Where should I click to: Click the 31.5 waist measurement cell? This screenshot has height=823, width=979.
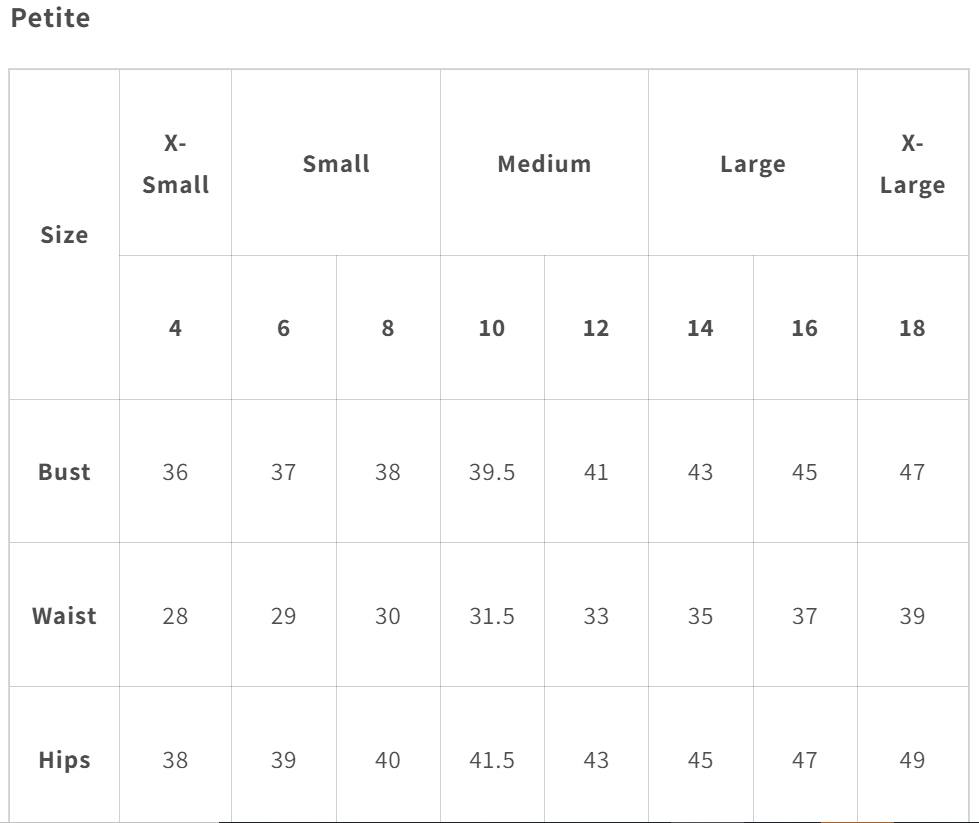point(492,616)
